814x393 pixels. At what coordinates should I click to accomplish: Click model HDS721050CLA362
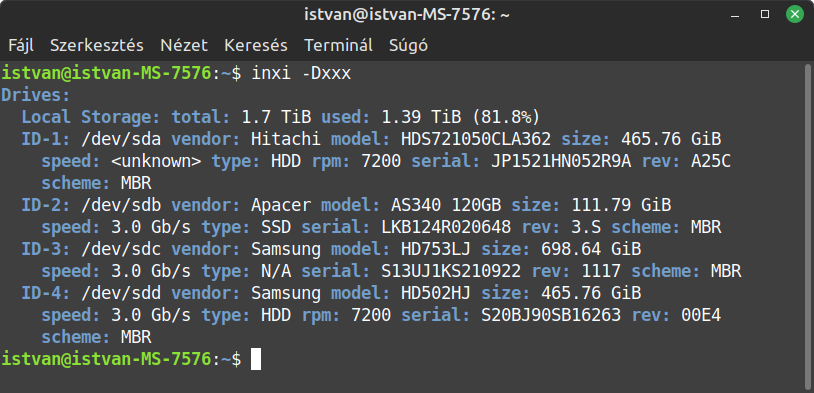click(476, 139)
